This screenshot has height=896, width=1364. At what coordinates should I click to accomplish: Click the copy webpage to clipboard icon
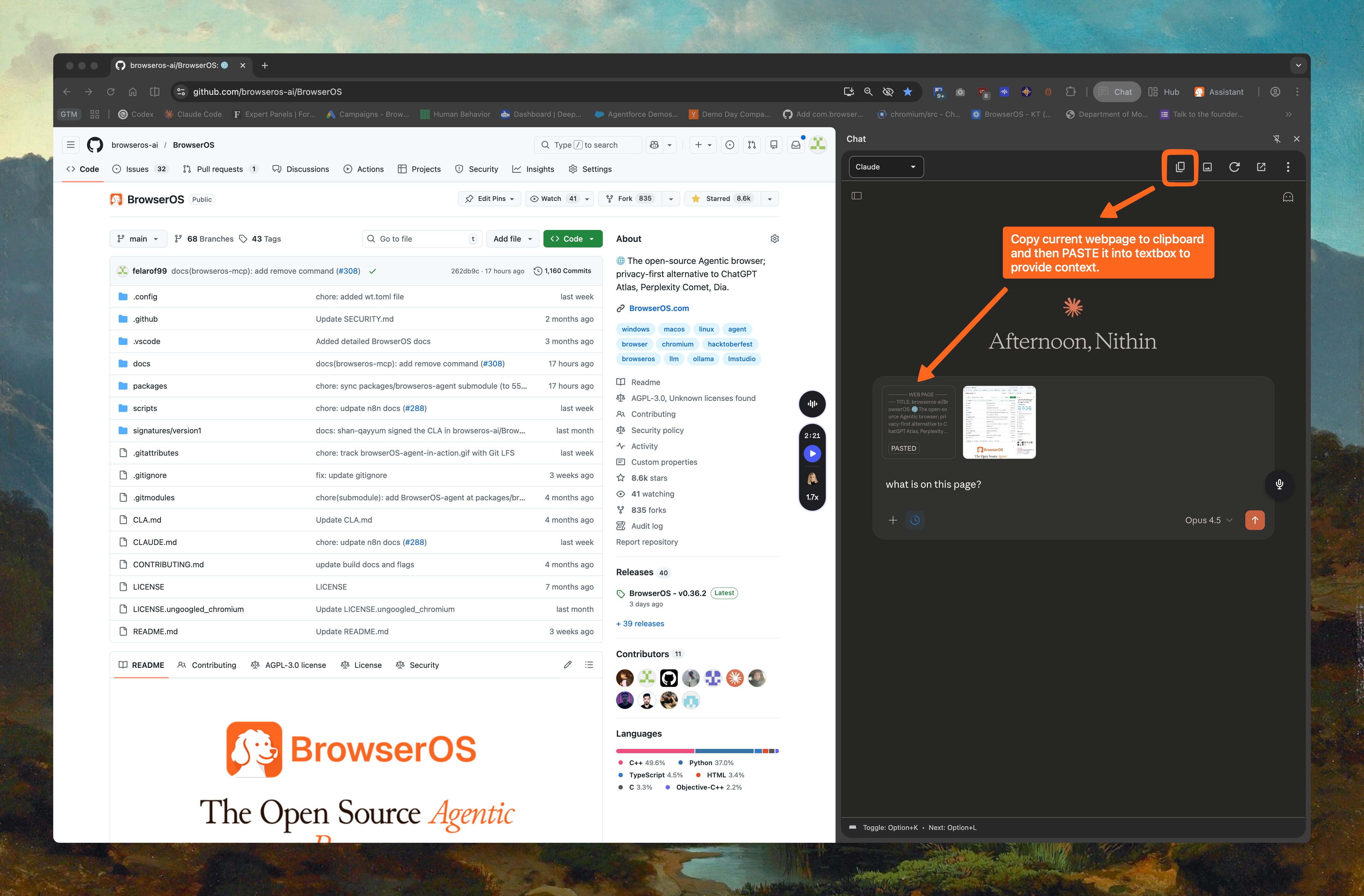tap(1180, 167)
